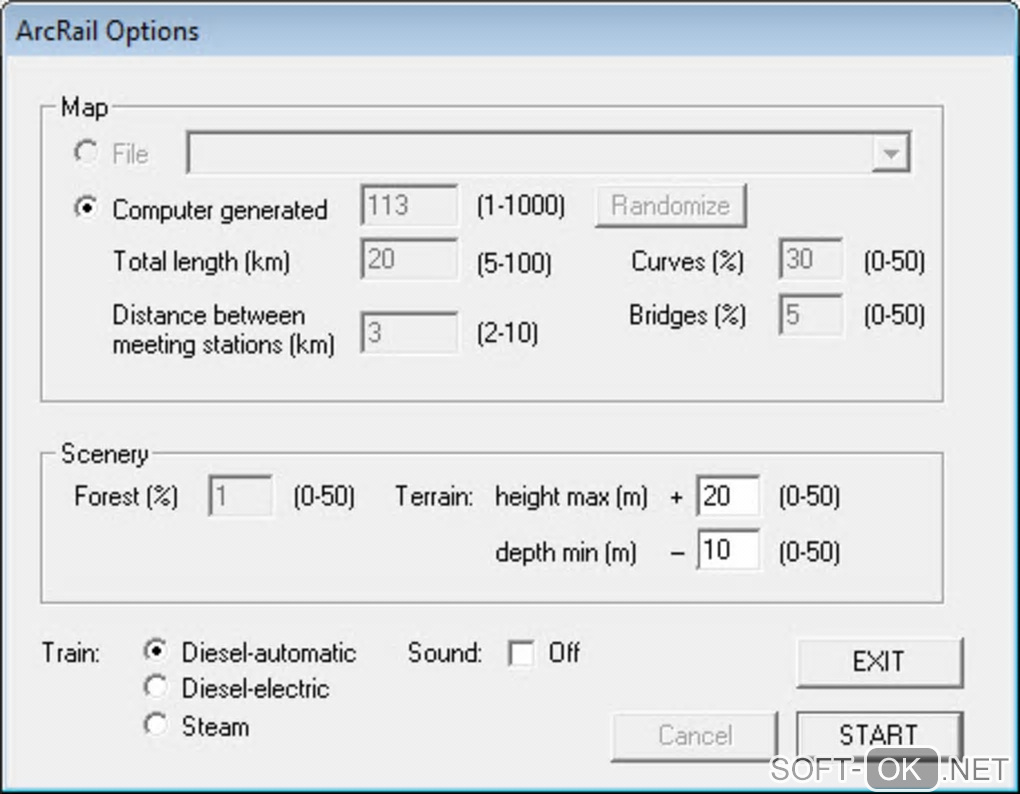Click the (1-1000) range hint
1020x794 pixels.
coord(521,206)
